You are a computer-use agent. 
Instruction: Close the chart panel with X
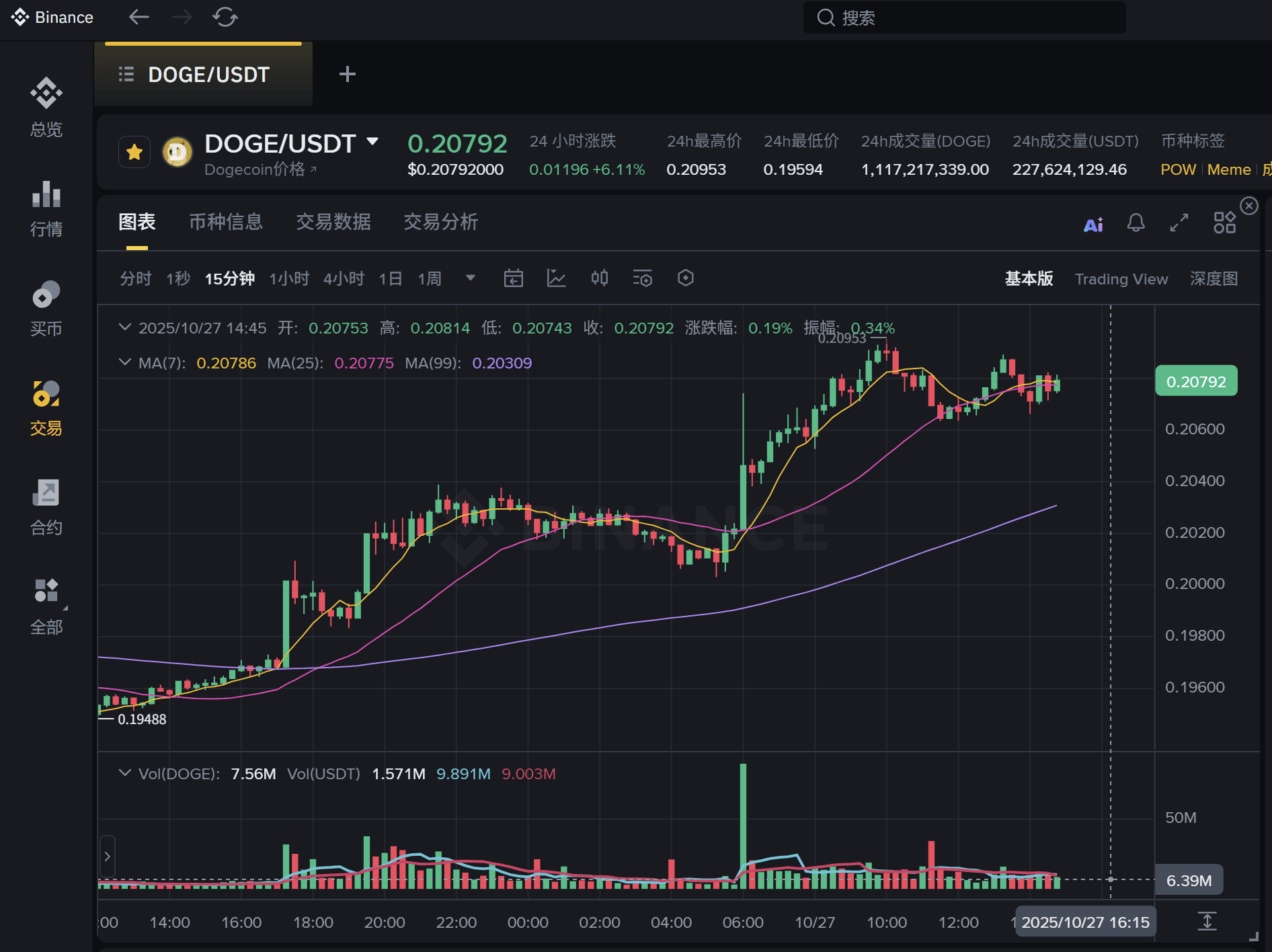click(x=1249, y=206)
